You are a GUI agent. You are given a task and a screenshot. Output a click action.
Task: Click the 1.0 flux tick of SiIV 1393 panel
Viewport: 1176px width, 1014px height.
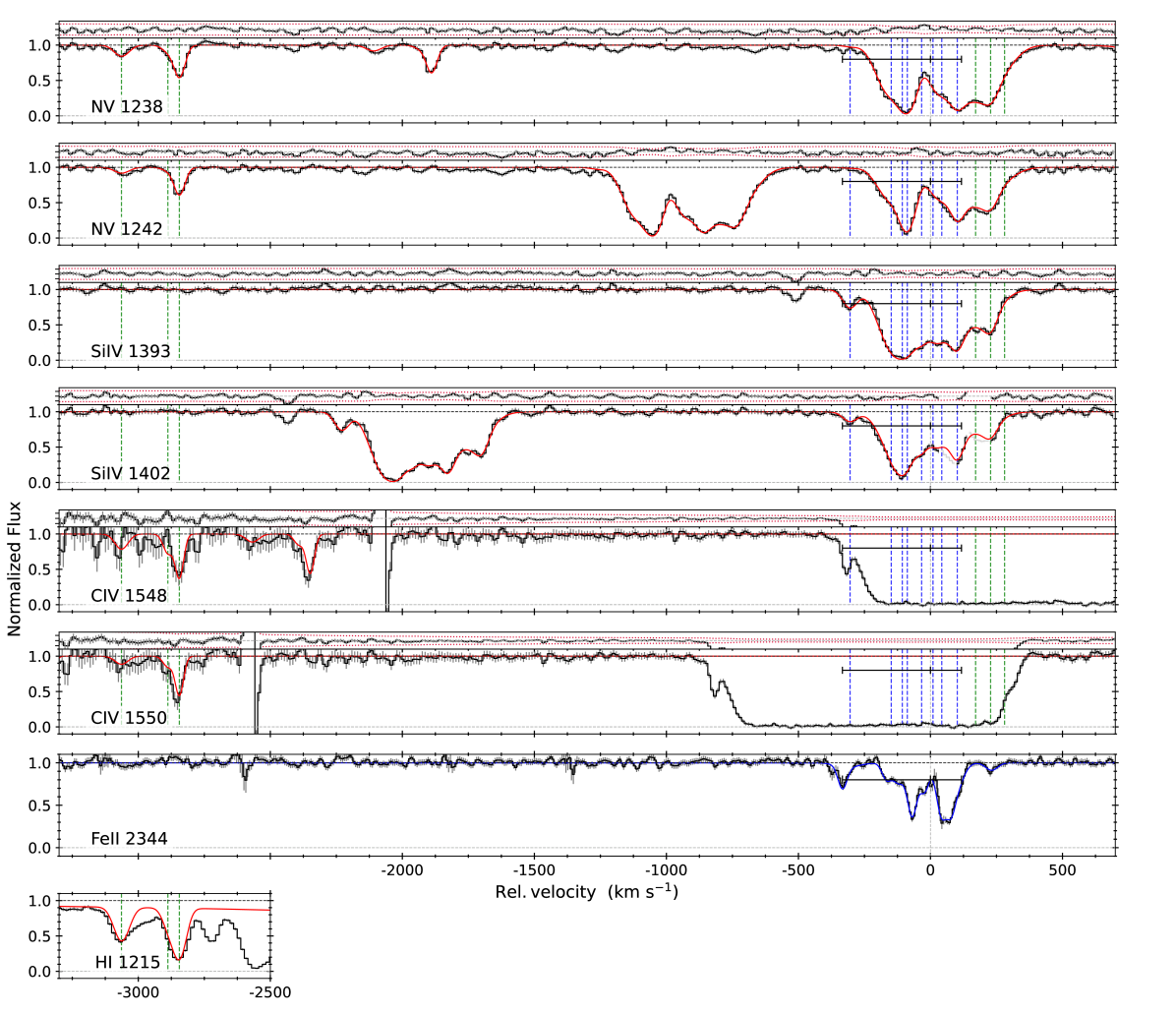39,290
